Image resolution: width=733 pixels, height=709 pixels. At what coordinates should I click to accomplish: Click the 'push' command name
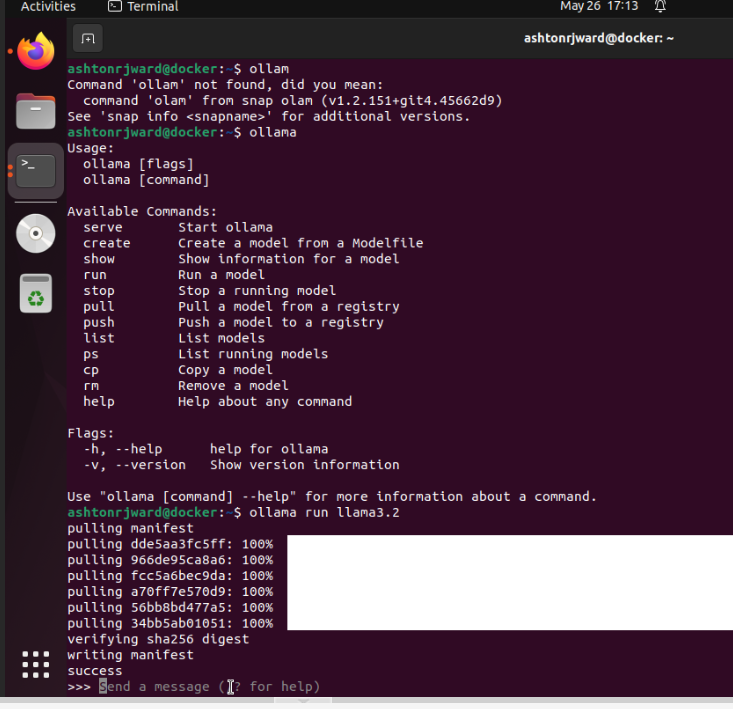click(x=99, y=322)
